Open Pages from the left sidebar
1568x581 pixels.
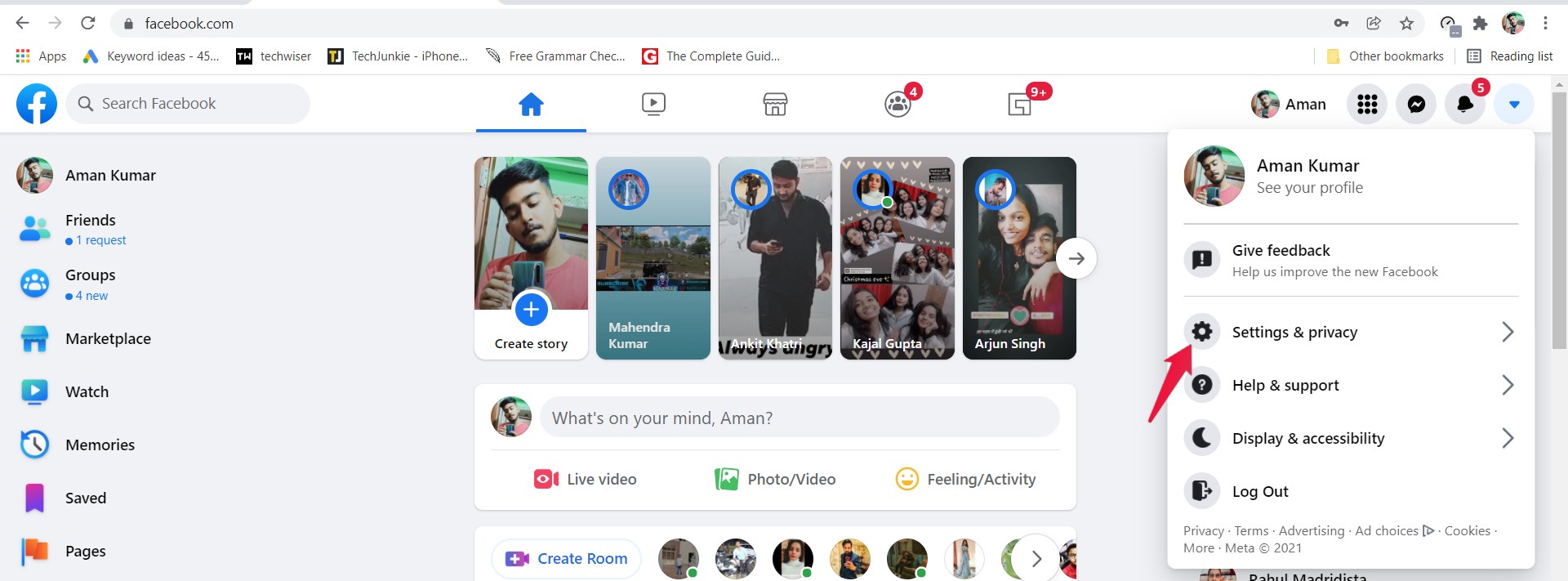(x=86, y=551)
